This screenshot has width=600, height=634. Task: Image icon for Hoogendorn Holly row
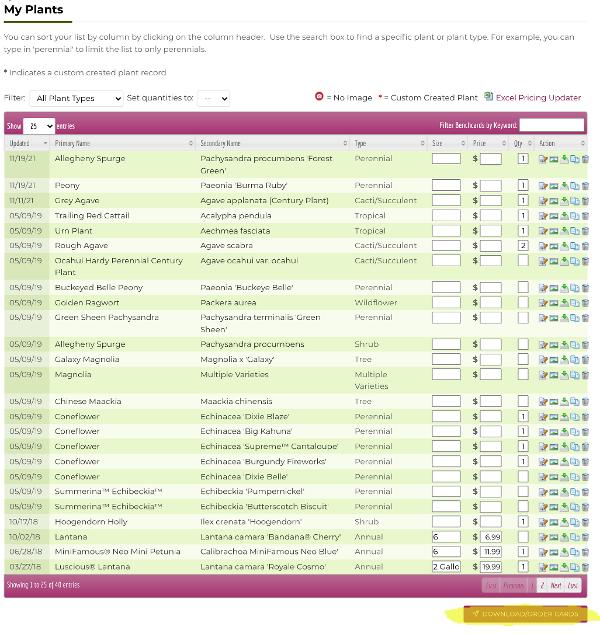coord(554,522)
